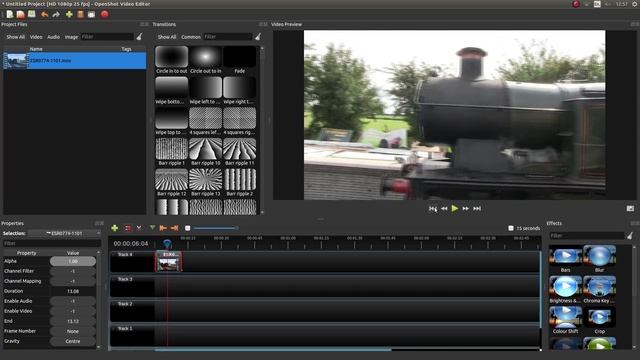
Task: Show All transitions
Action: pos(167,37)
